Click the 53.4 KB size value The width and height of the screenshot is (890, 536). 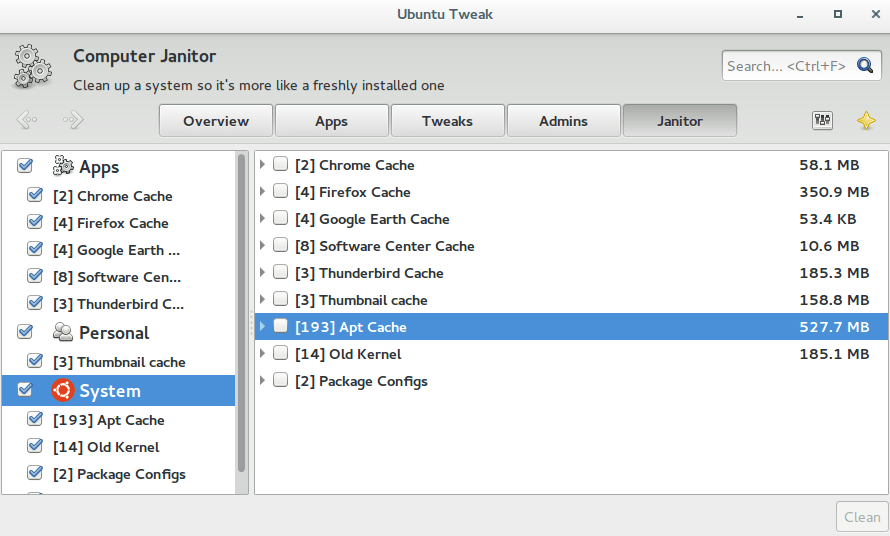click(828, 219)
